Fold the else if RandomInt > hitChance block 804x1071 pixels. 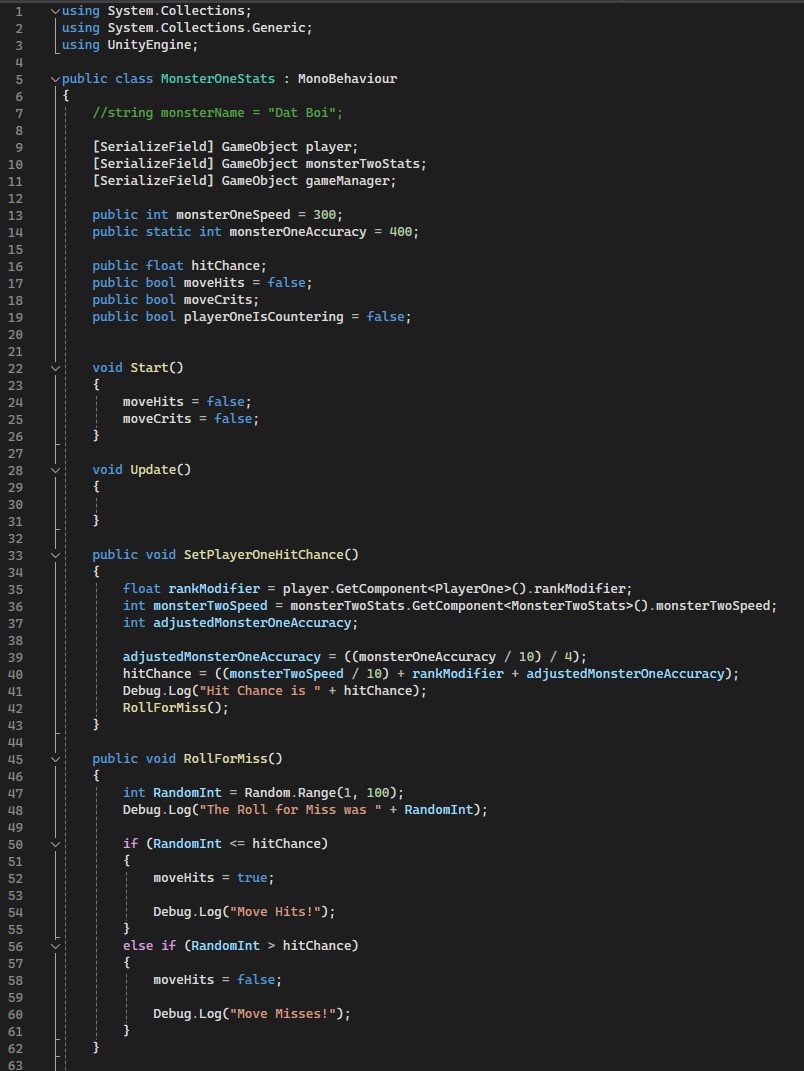tap(55, 946)
